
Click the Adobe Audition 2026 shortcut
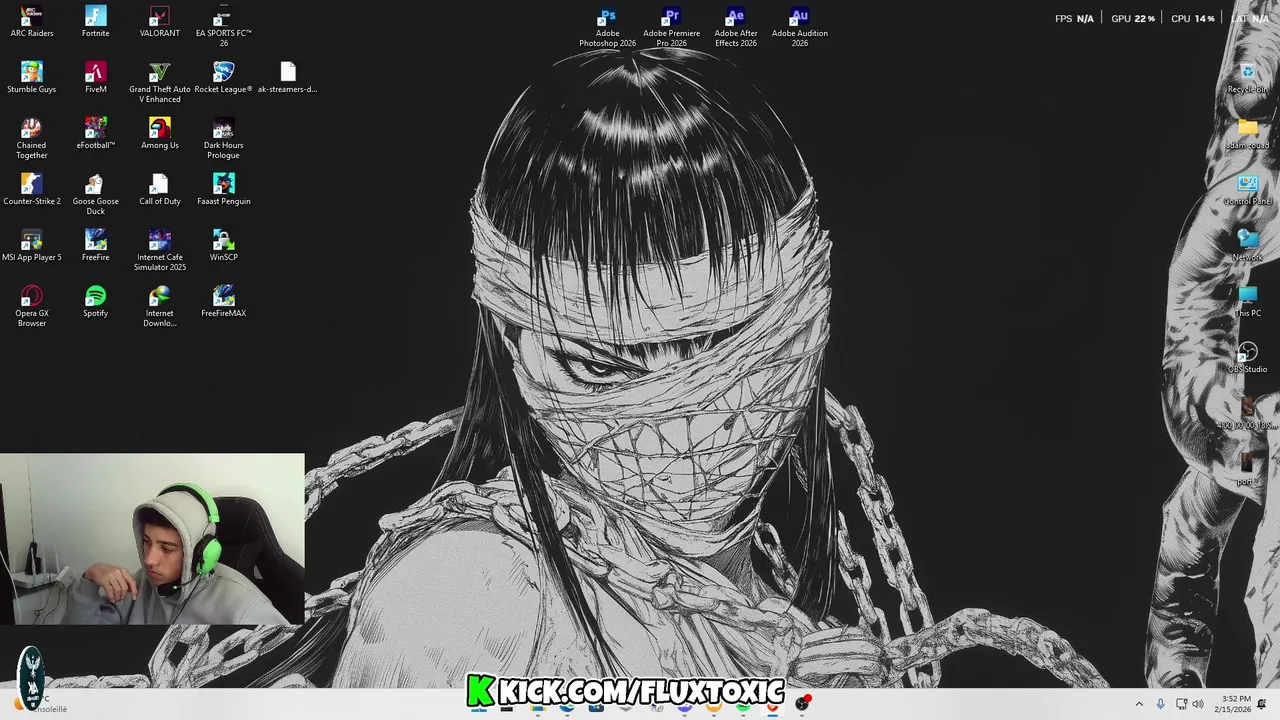coord(800,27)
